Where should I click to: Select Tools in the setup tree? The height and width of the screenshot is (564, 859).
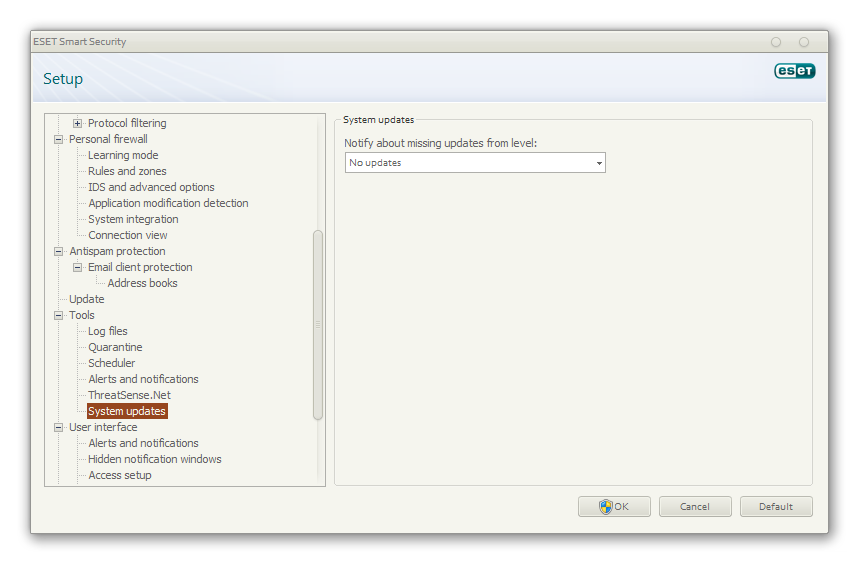point(82,315)
